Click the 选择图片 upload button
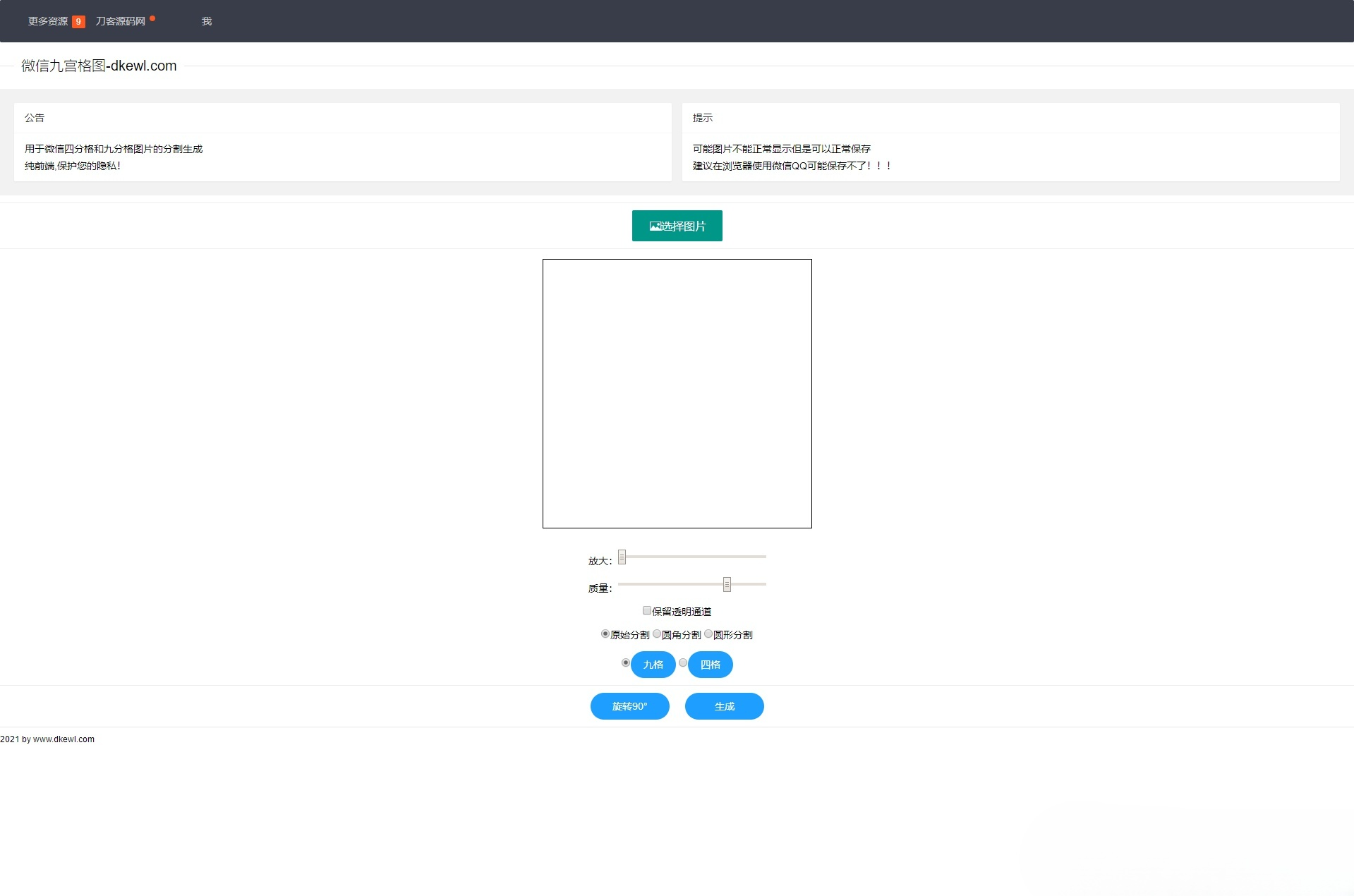The image size is (1354, 896). [677, 226]
